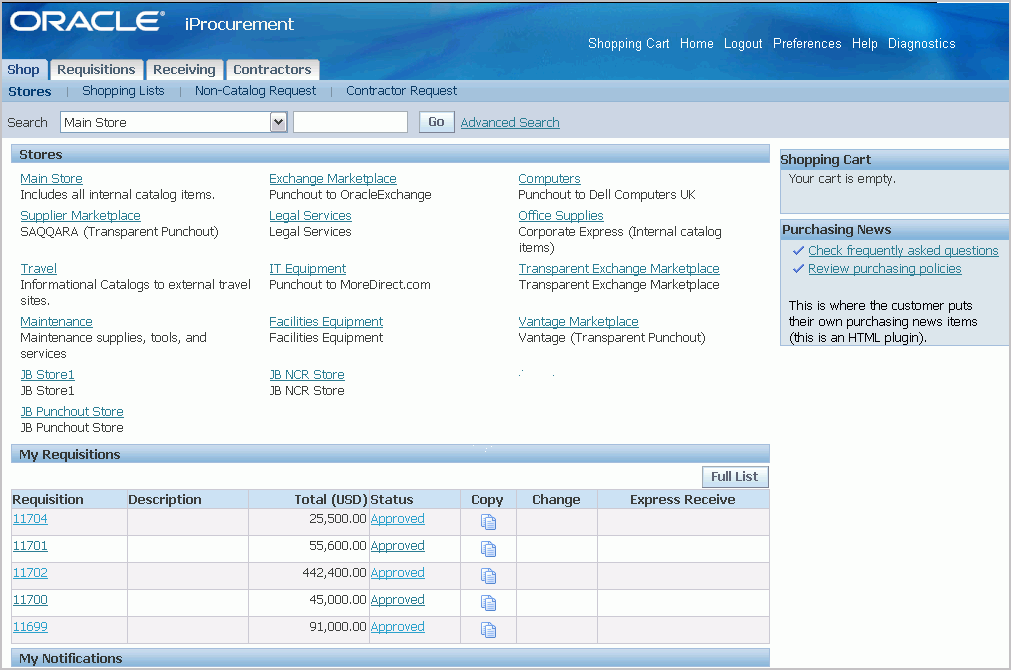This screenshot has height=670, width=1011.
Task: Open the Office Supplies store
Action: [561, 215]
